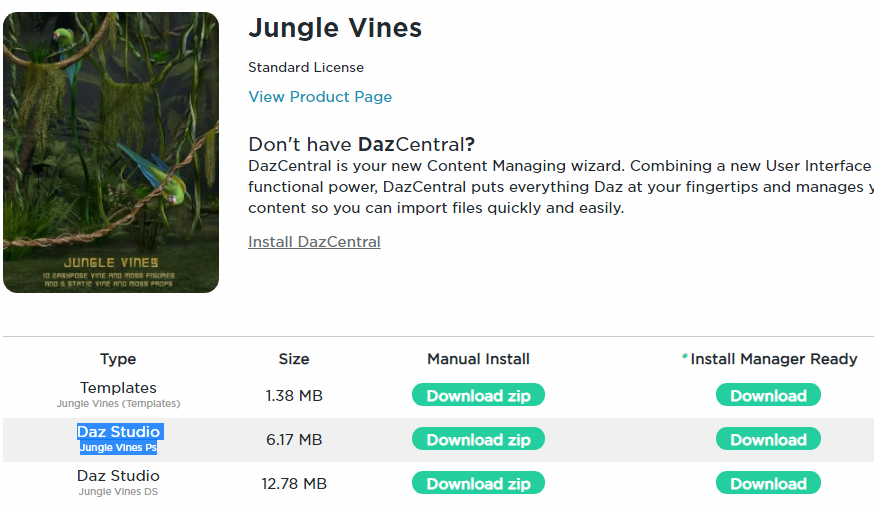874x512 pixels.
Task: Open the Jungle Vines product thumbnail
Action: tap(111, 152)
